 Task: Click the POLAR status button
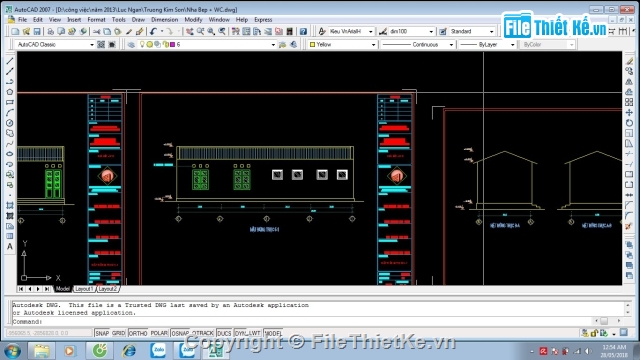(159, 333)
